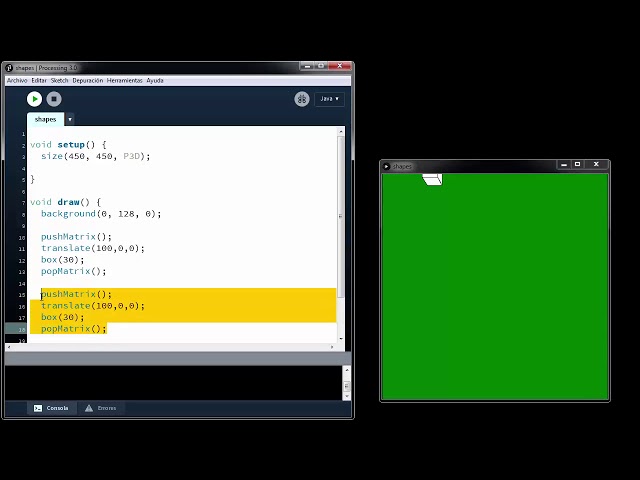Image resolution: width=640 pixels, height=480 pixels.
Task: Click highlighted 'translate(100,0,0);' on line 16
Action: pyautogui.click(x=93, y=306)
